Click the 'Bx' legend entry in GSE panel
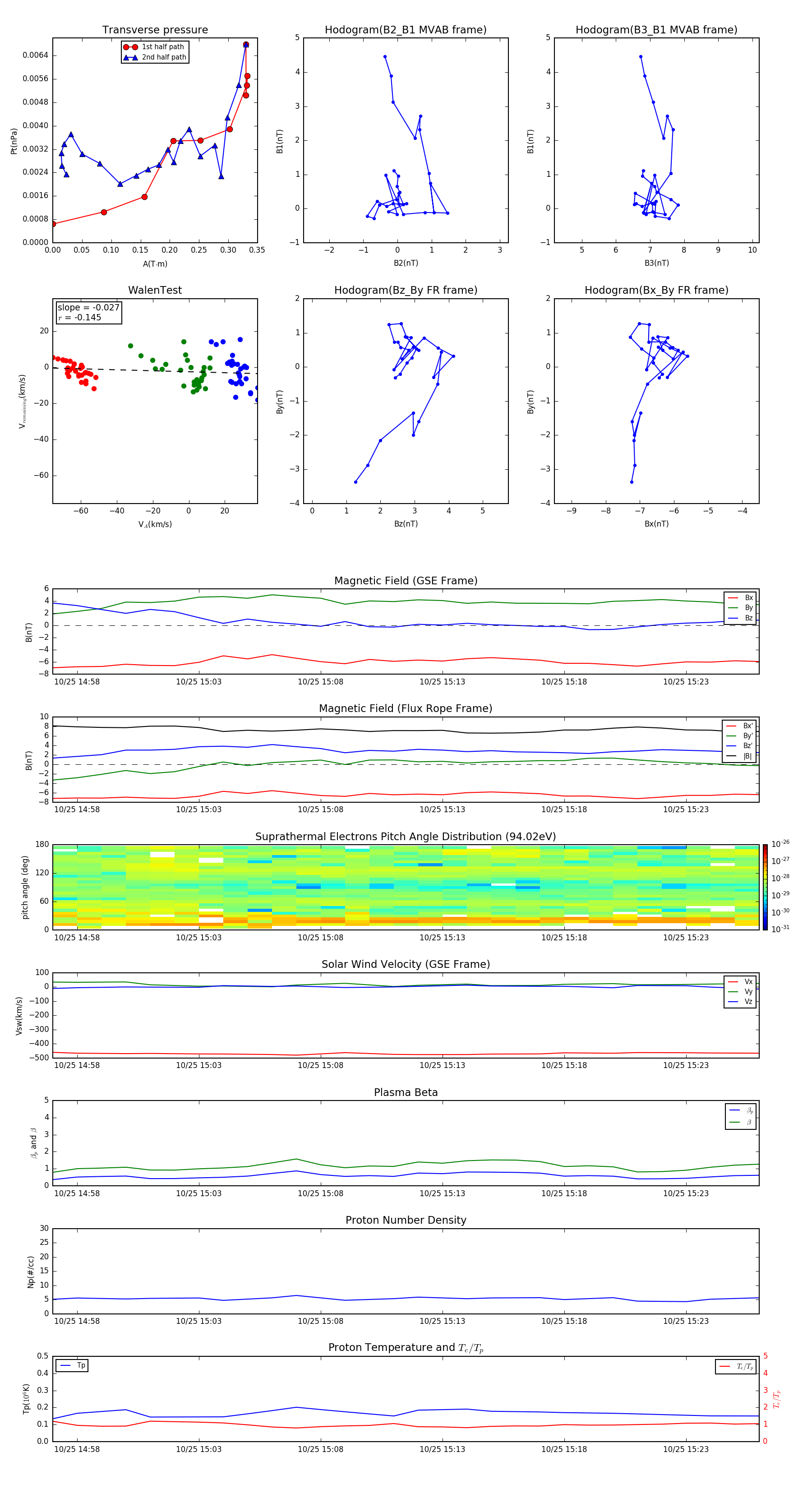Screen dimensions: 812x1489 [x=740, y=598]
